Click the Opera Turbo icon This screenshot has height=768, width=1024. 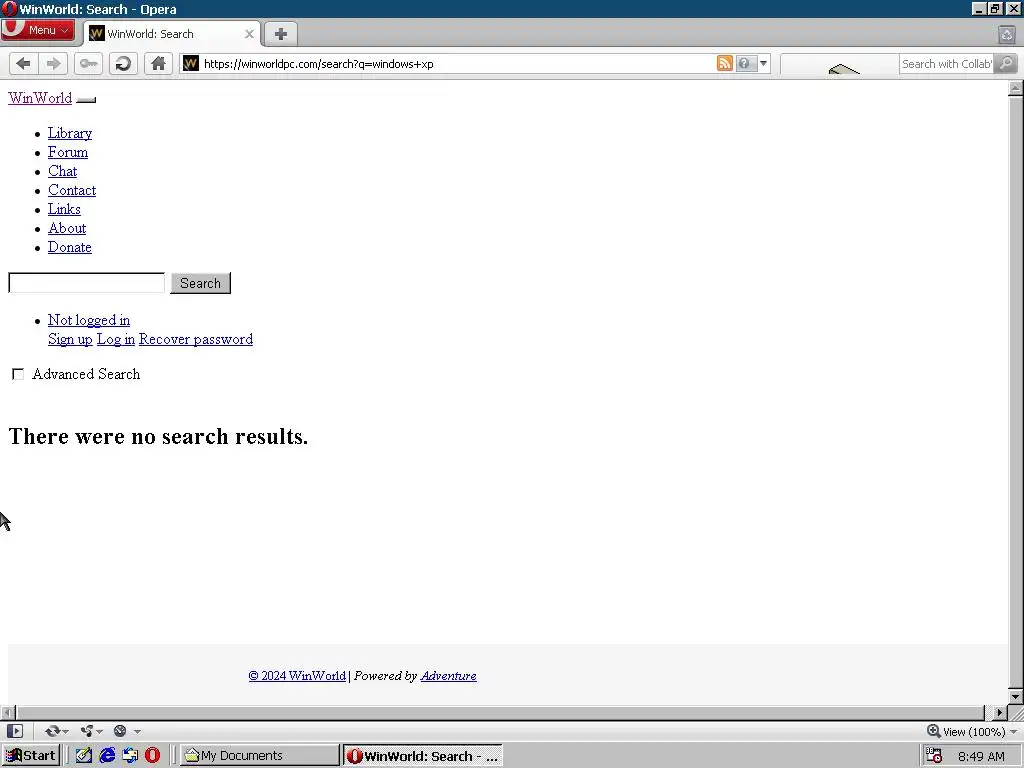(x=120, y=731)
